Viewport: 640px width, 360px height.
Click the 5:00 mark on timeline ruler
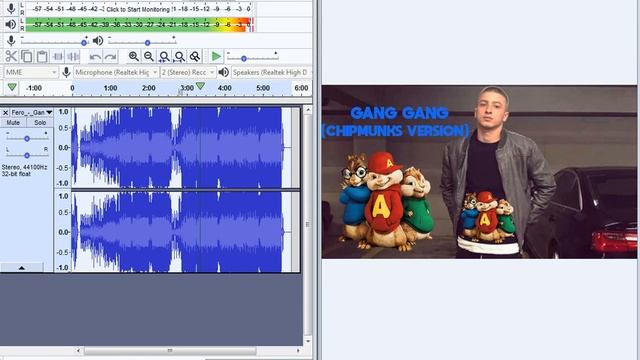(263, 88)
